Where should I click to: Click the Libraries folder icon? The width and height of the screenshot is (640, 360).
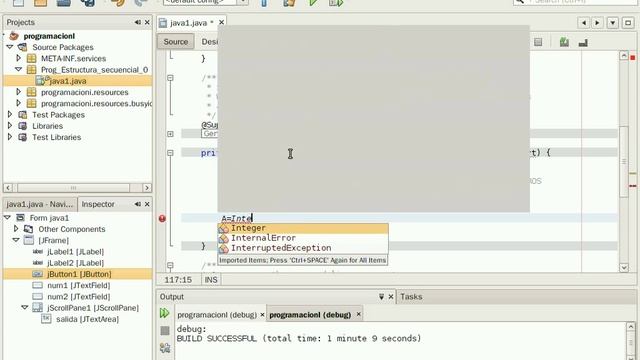pos(23,126)
